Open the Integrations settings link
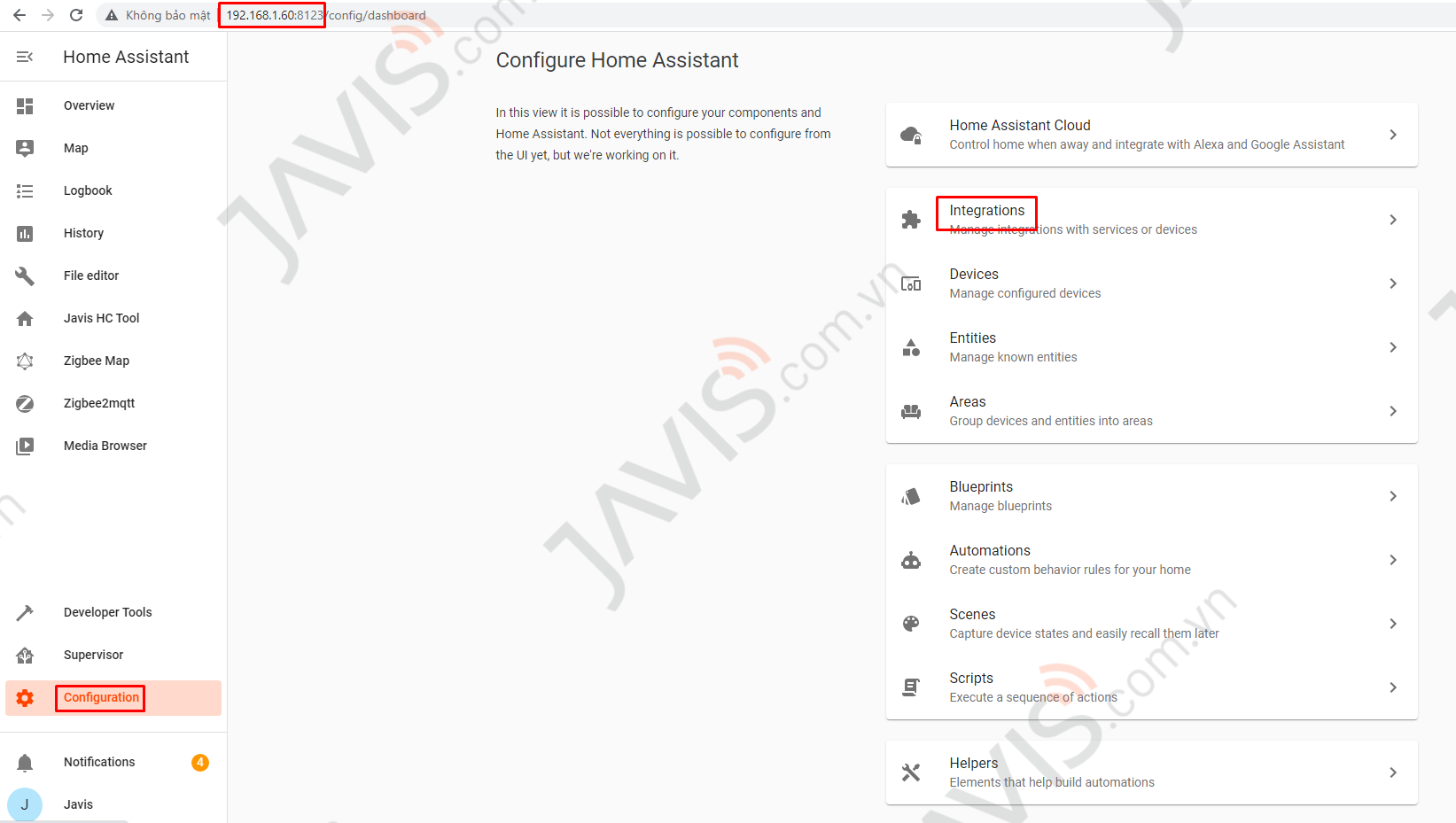This screenshot has height=823, width=1456. [x=1152, y=220]
